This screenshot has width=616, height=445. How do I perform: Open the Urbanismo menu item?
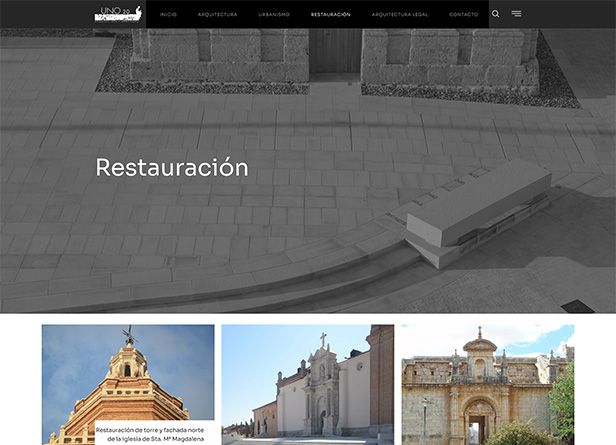point(274,15)
